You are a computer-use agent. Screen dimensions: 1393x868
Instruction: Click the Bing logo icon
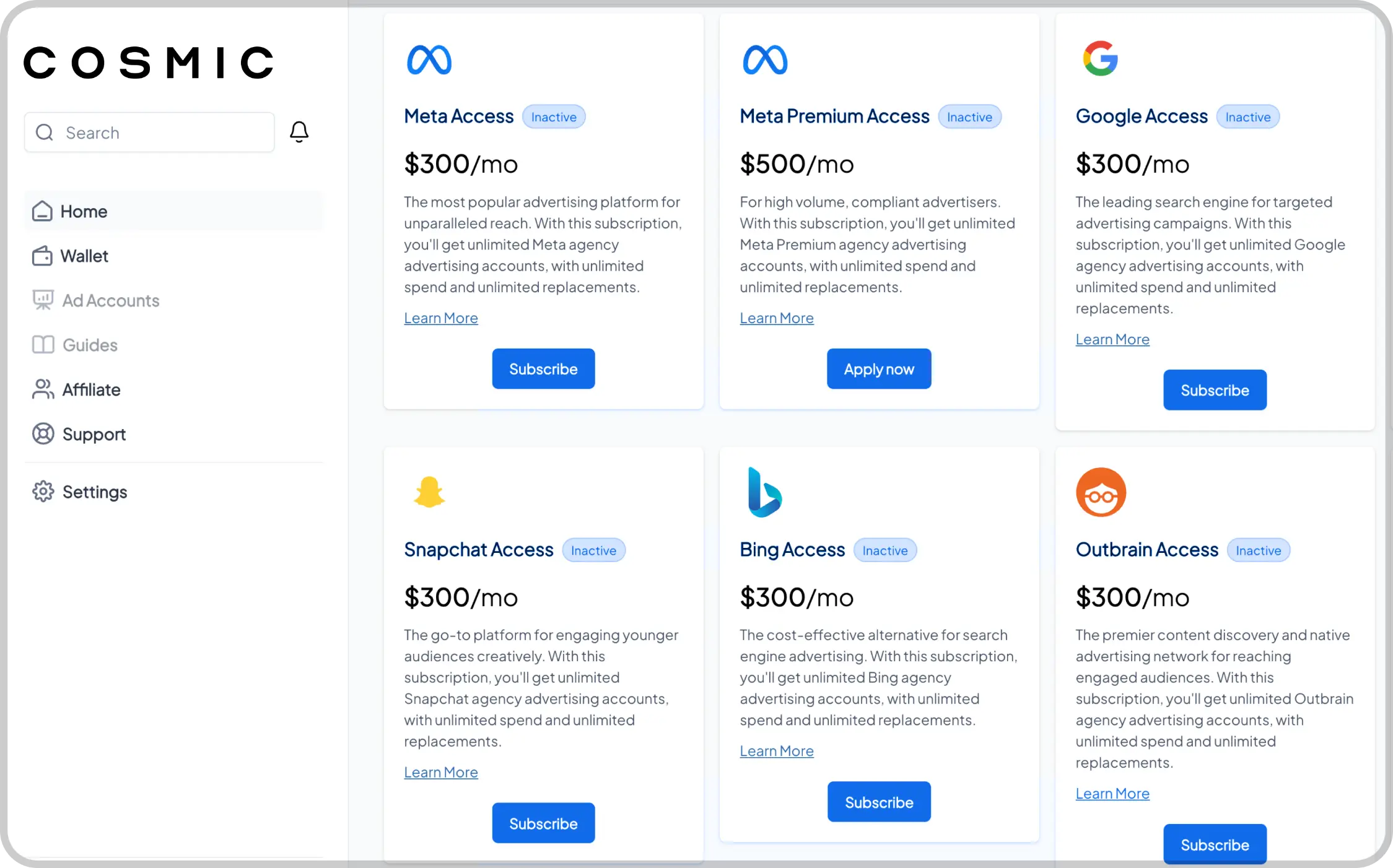(765, 492)
